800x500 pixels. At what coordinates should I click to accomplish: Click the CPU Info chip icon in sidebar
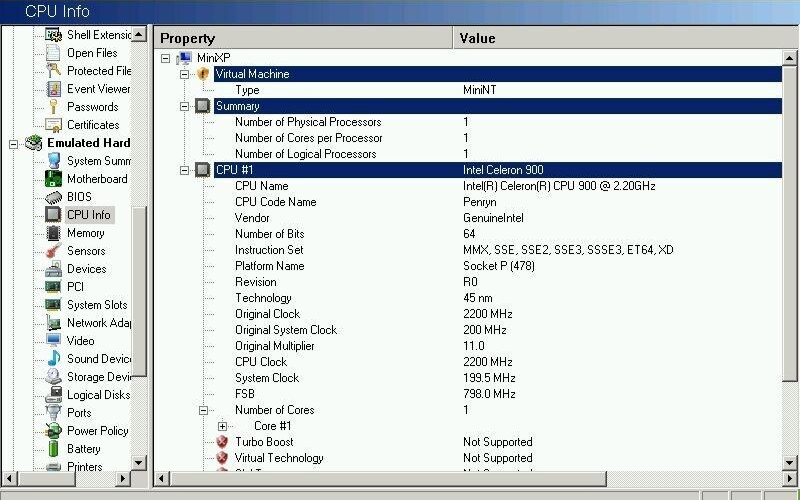tap(53, 215)
